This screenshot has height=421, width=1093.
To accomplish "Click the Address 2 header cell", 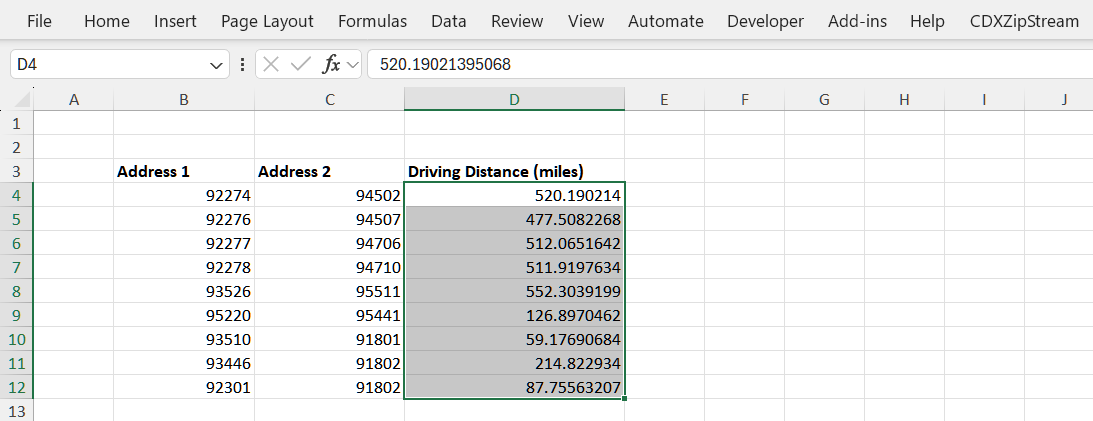I will coord(330,171).
